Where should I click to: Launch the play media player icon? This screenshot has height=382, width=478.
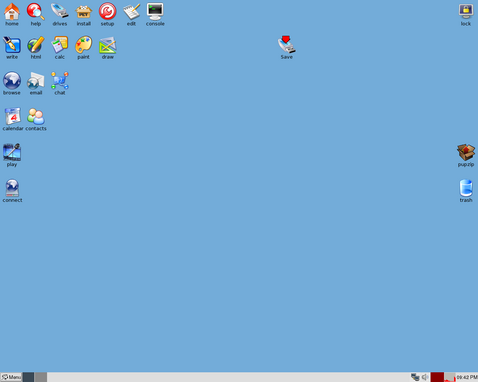12,152
